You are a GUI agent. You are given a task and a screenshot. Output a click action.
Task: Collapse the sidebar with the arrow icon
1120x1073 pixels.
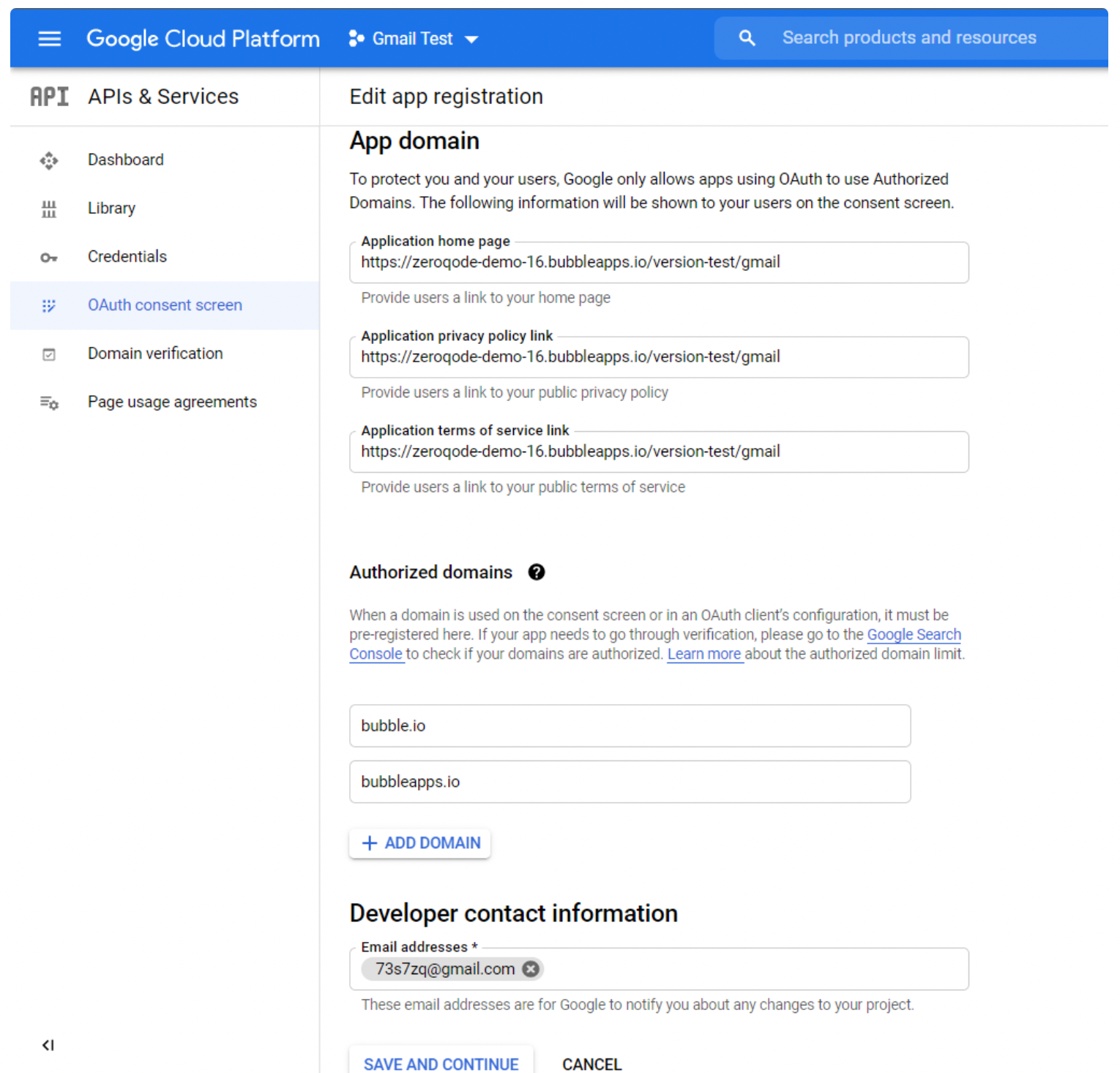tap(48, 1045)
